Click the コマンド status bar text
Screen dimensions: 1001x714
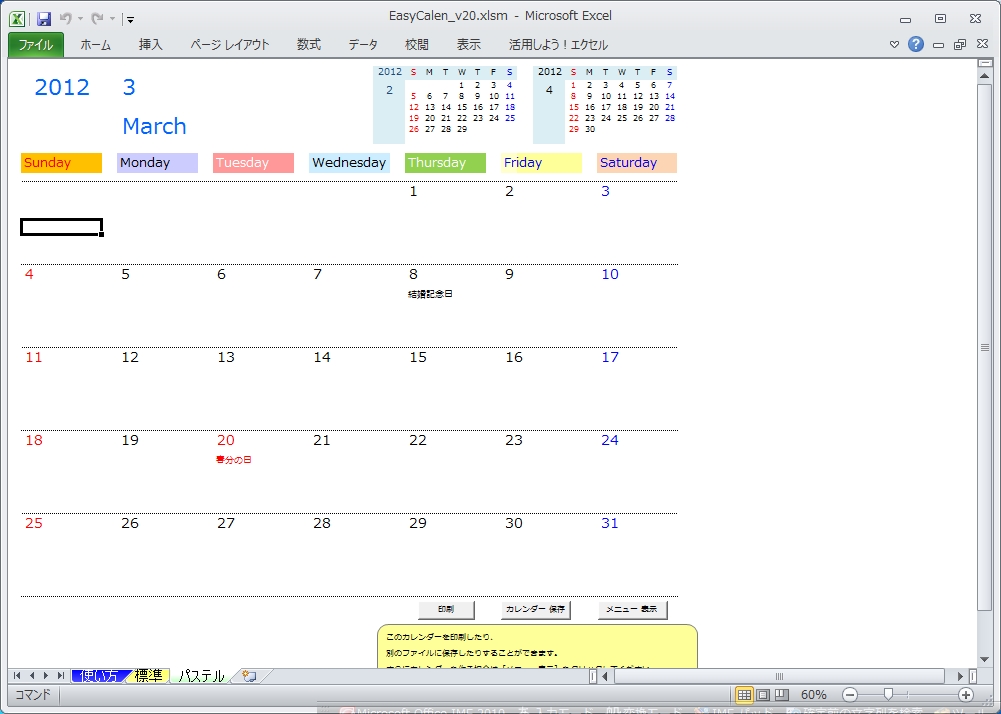(32, 695)
